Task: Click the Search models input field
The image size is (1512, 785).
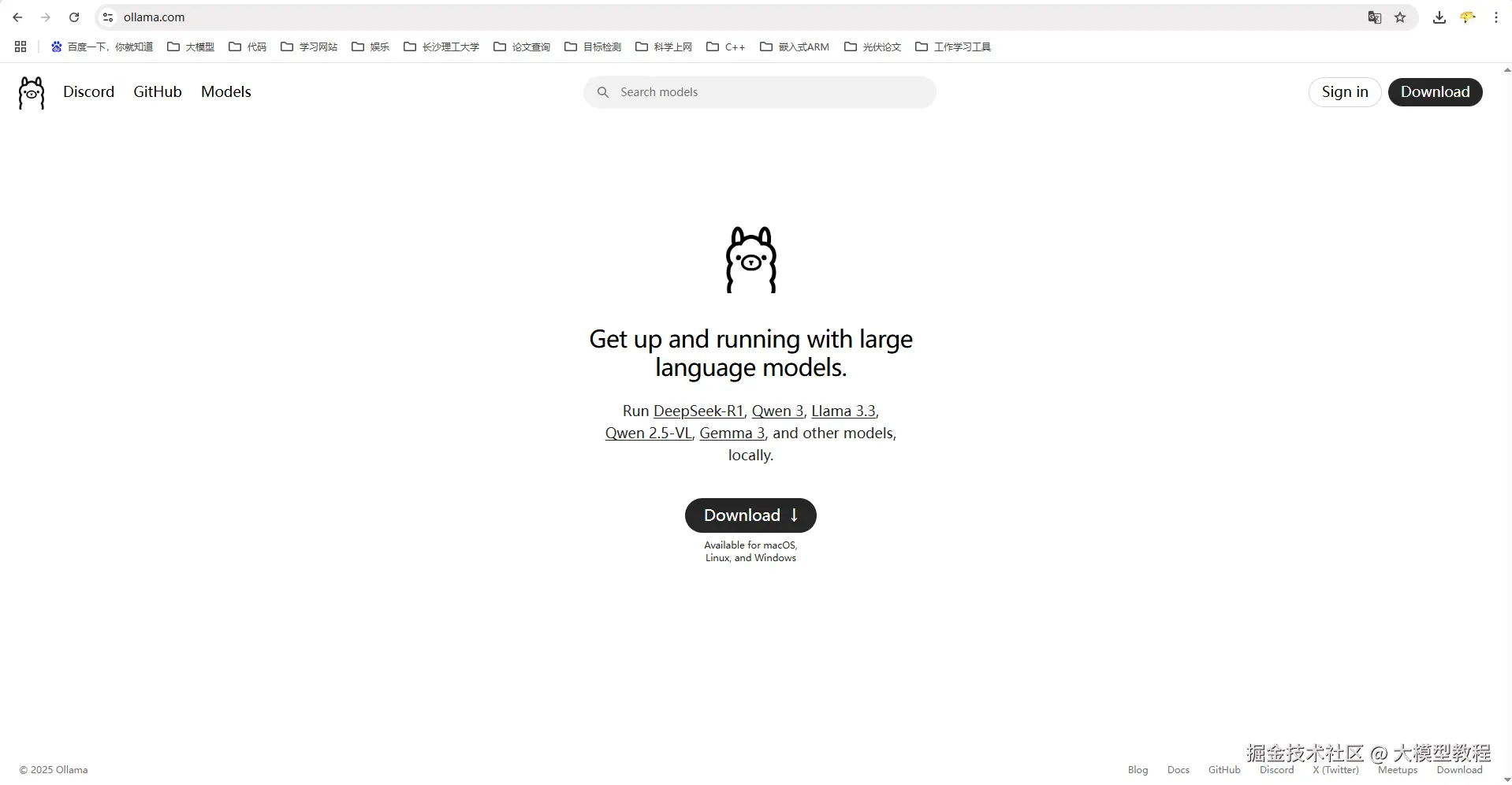Action: coord(760,92)
